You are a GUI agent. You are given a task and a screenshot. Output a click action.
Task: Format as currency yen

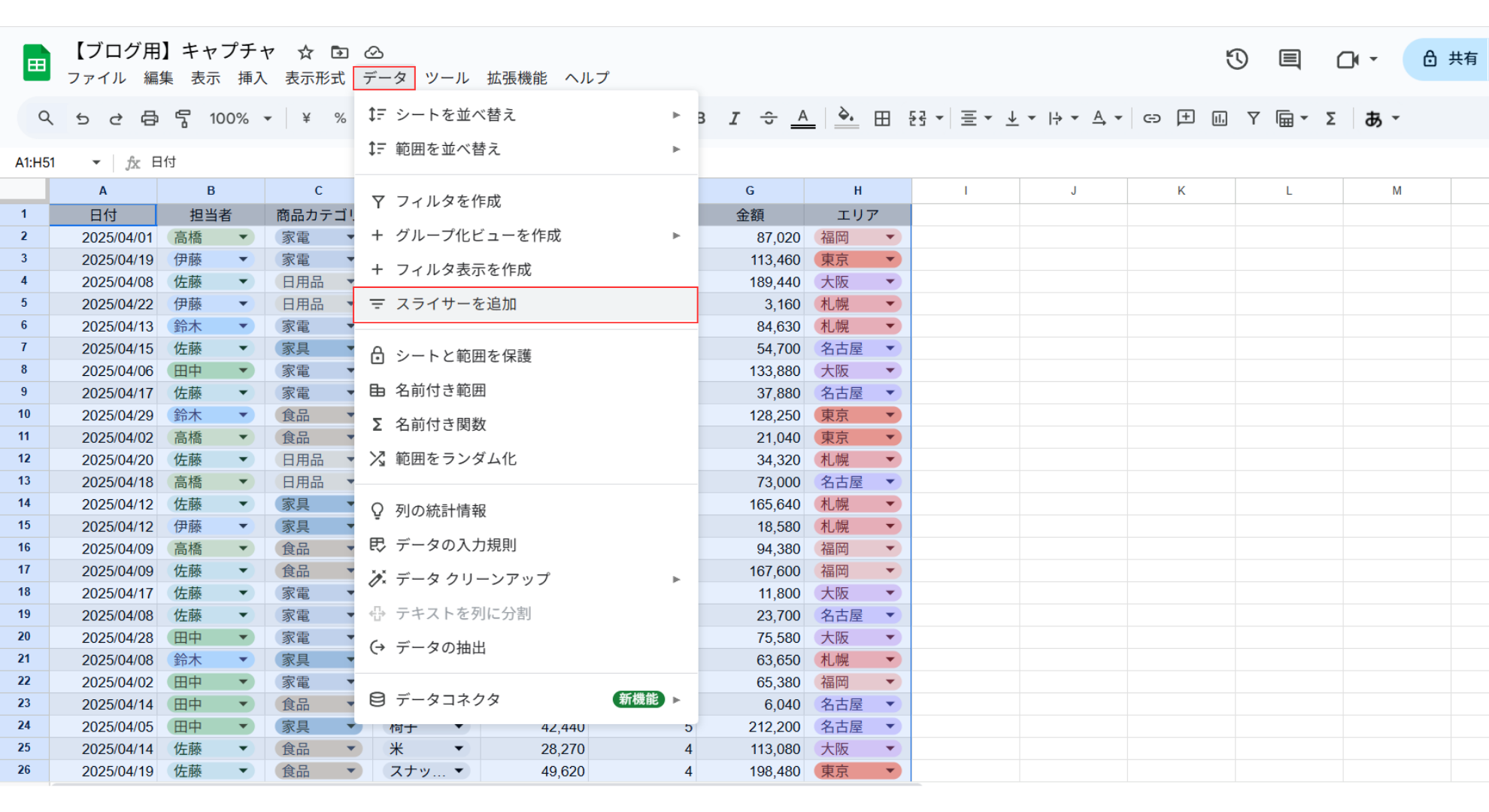(x=306, y=118)
